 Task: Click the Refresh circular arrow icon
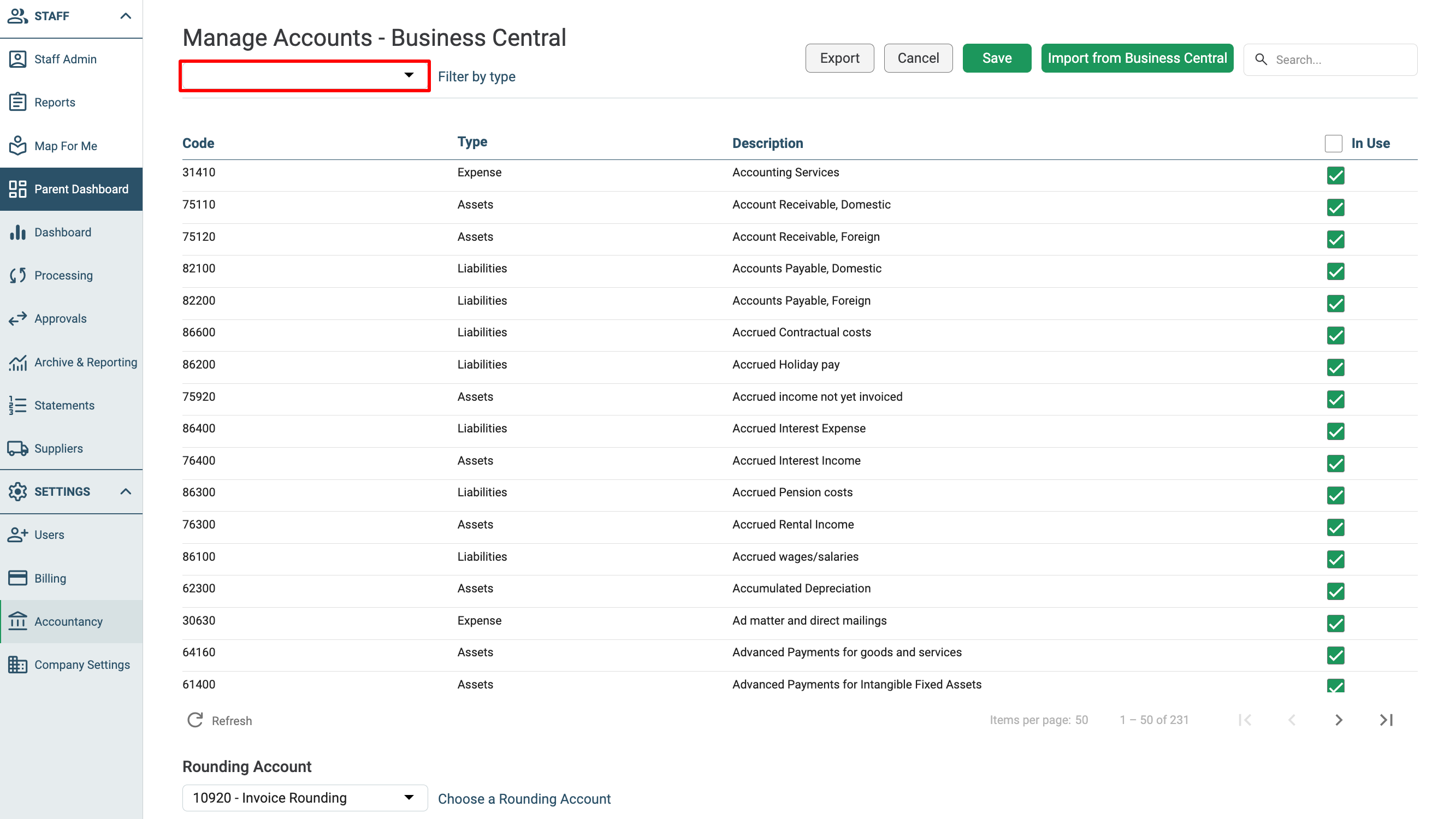[195, 720]
